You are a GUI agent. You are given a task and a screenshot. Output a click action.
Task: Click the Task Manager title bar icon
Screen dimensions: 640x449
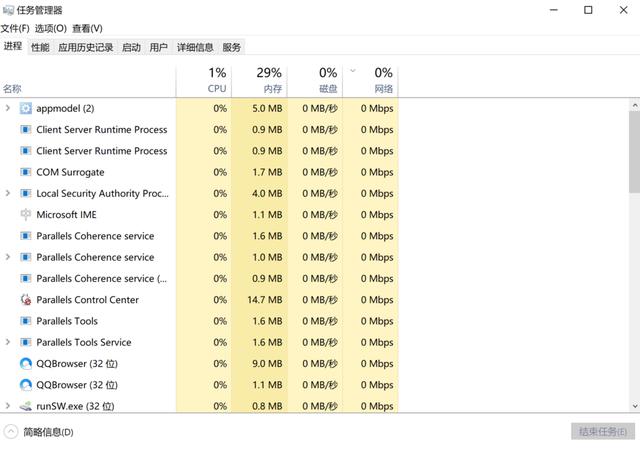point(8,10)
